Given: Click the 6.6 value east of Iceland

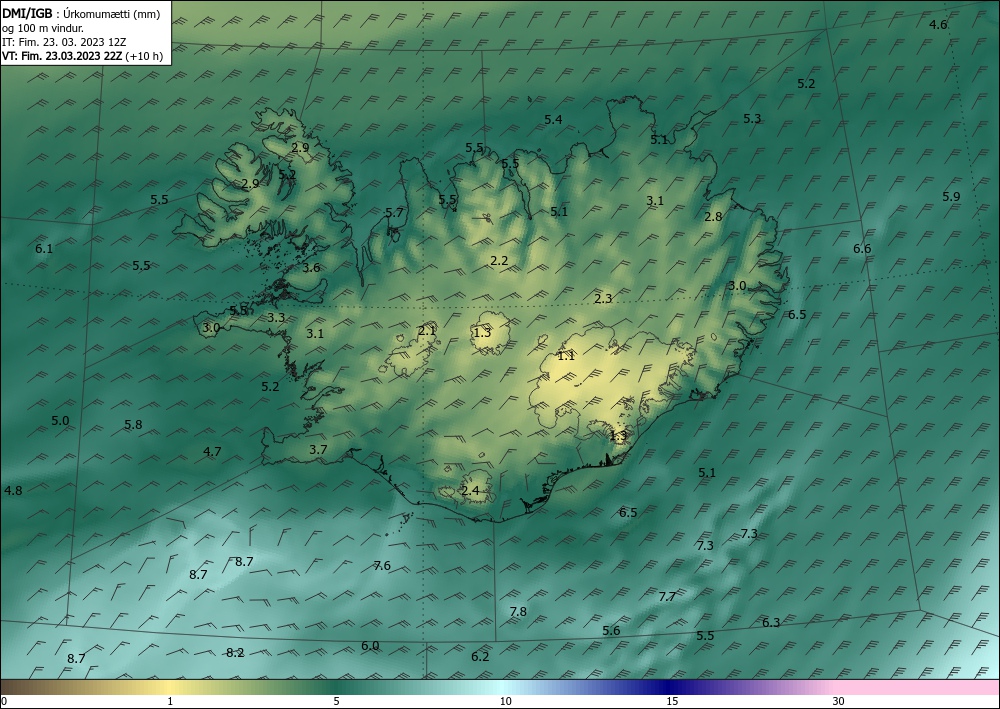Looking at the screenshot, I should click(862, 249).
